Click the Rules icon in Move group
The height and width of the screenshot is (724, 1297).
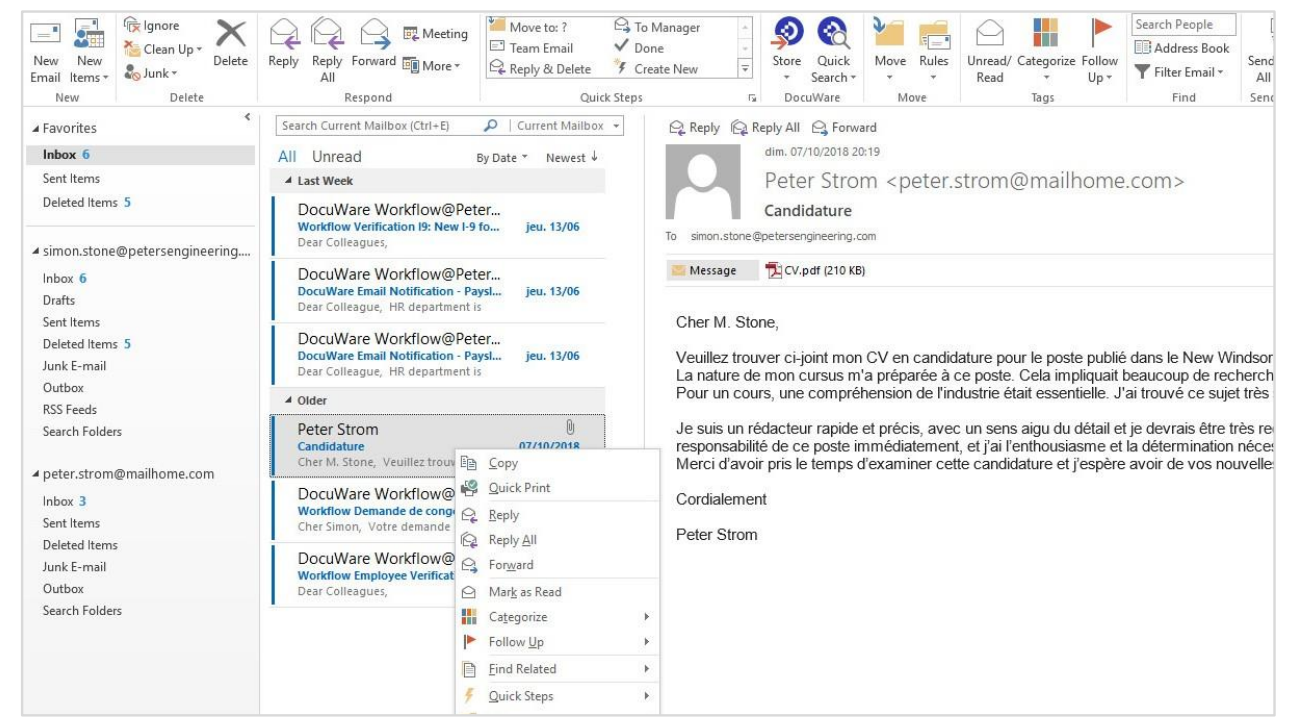934,36
